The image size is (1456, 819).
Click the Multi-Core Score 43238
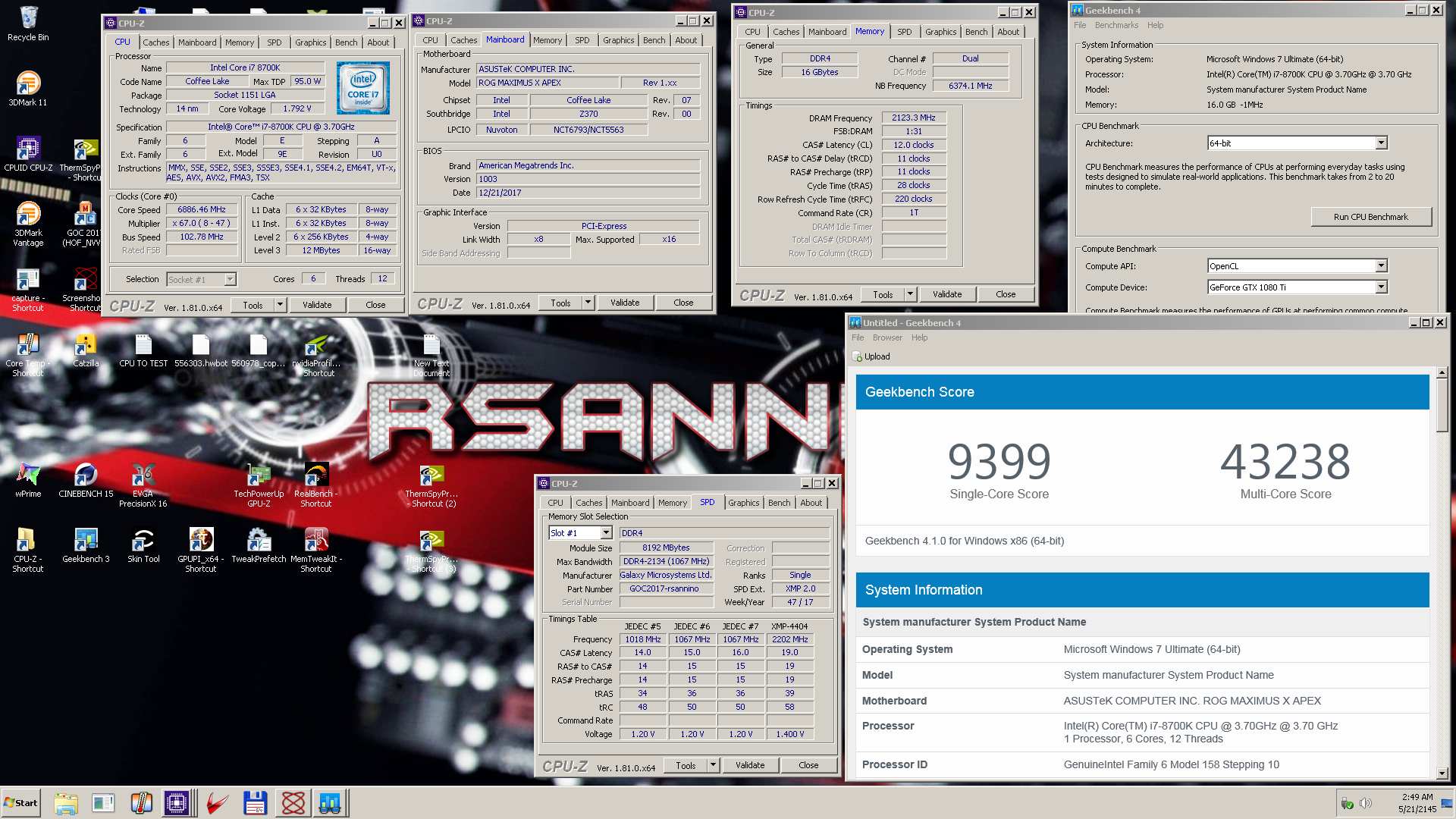pos(1285,462)
